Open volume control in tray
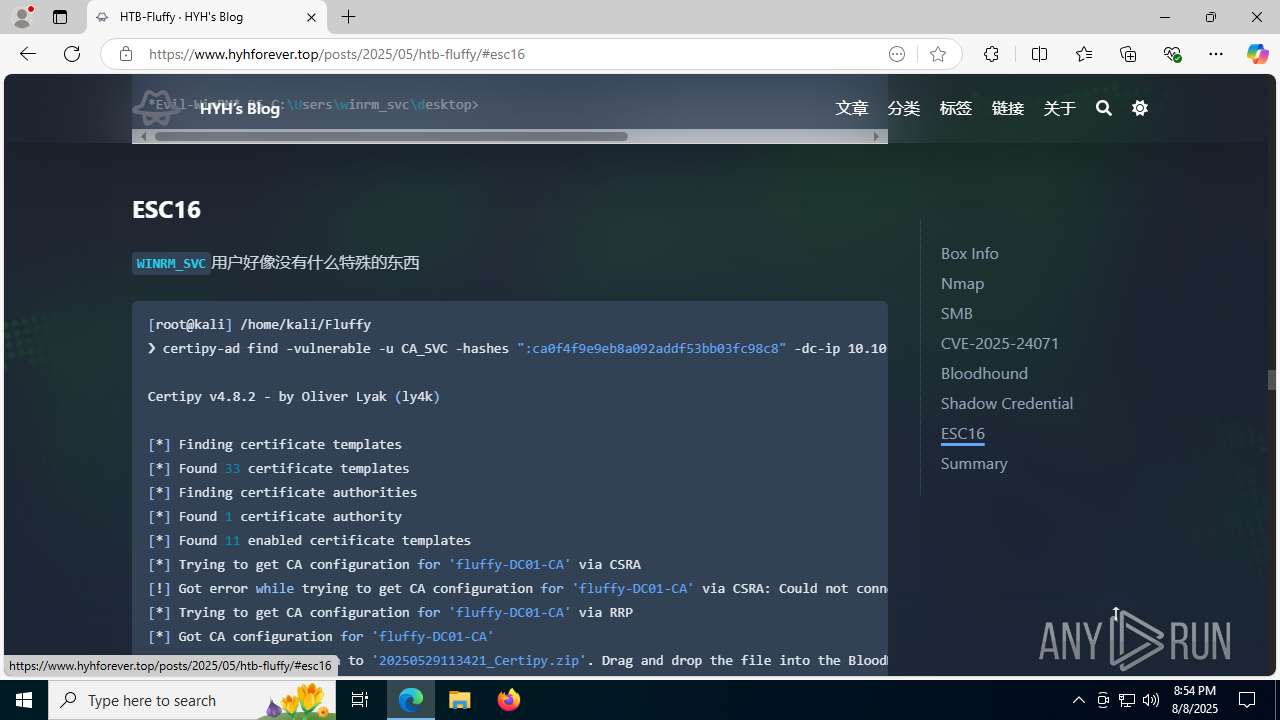This screenshot has height=720, width=1280. [x=1150, y=700]
